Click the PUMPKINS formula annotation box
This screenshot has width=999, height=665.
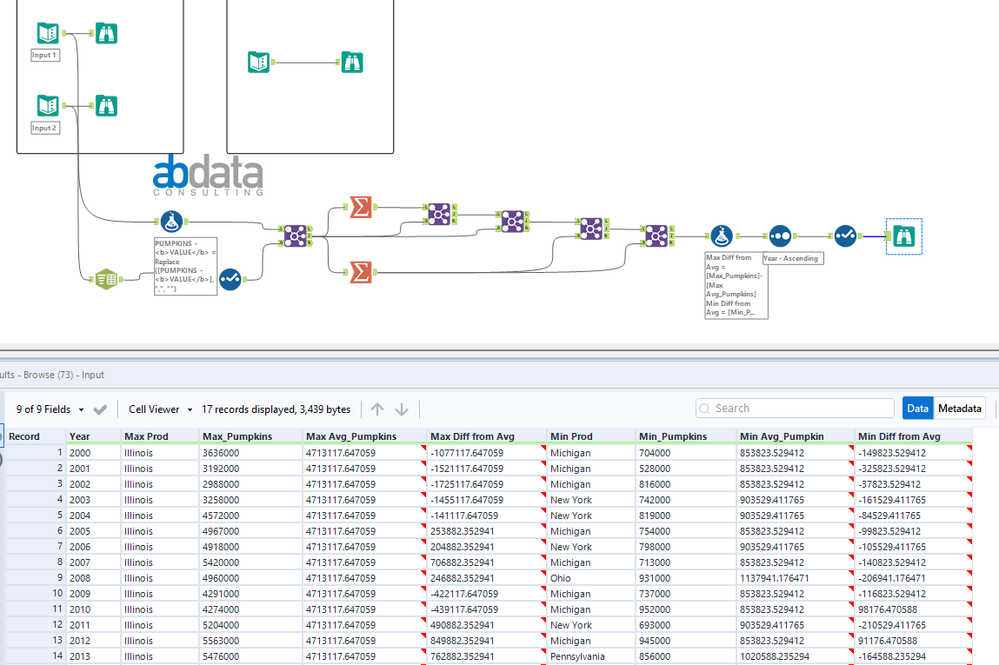185,266
